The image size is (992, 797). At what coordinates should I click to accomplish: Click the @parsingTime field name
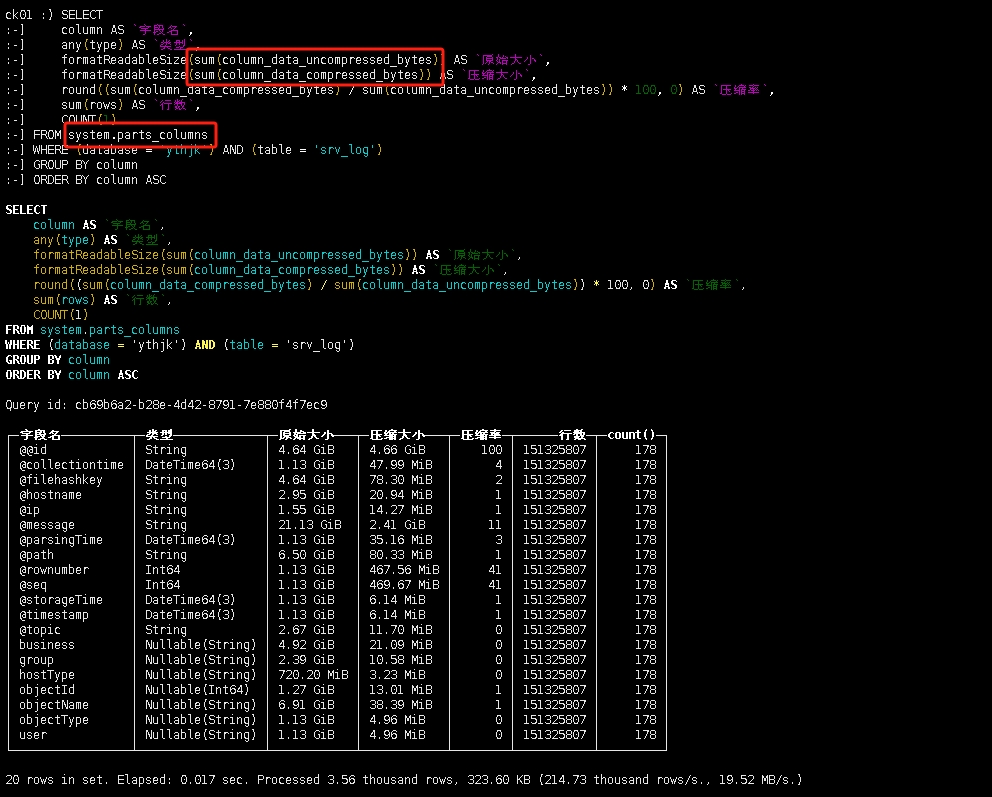pyautogui.click(x=61, y=540)
